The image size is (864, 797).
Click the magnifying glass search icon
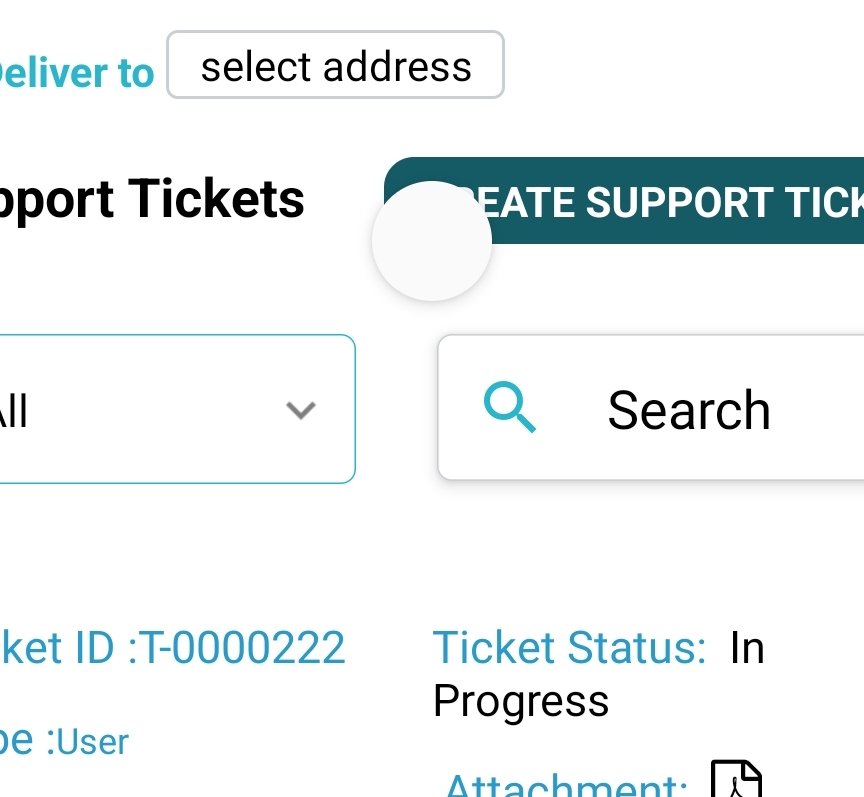[x=509, y=407]
